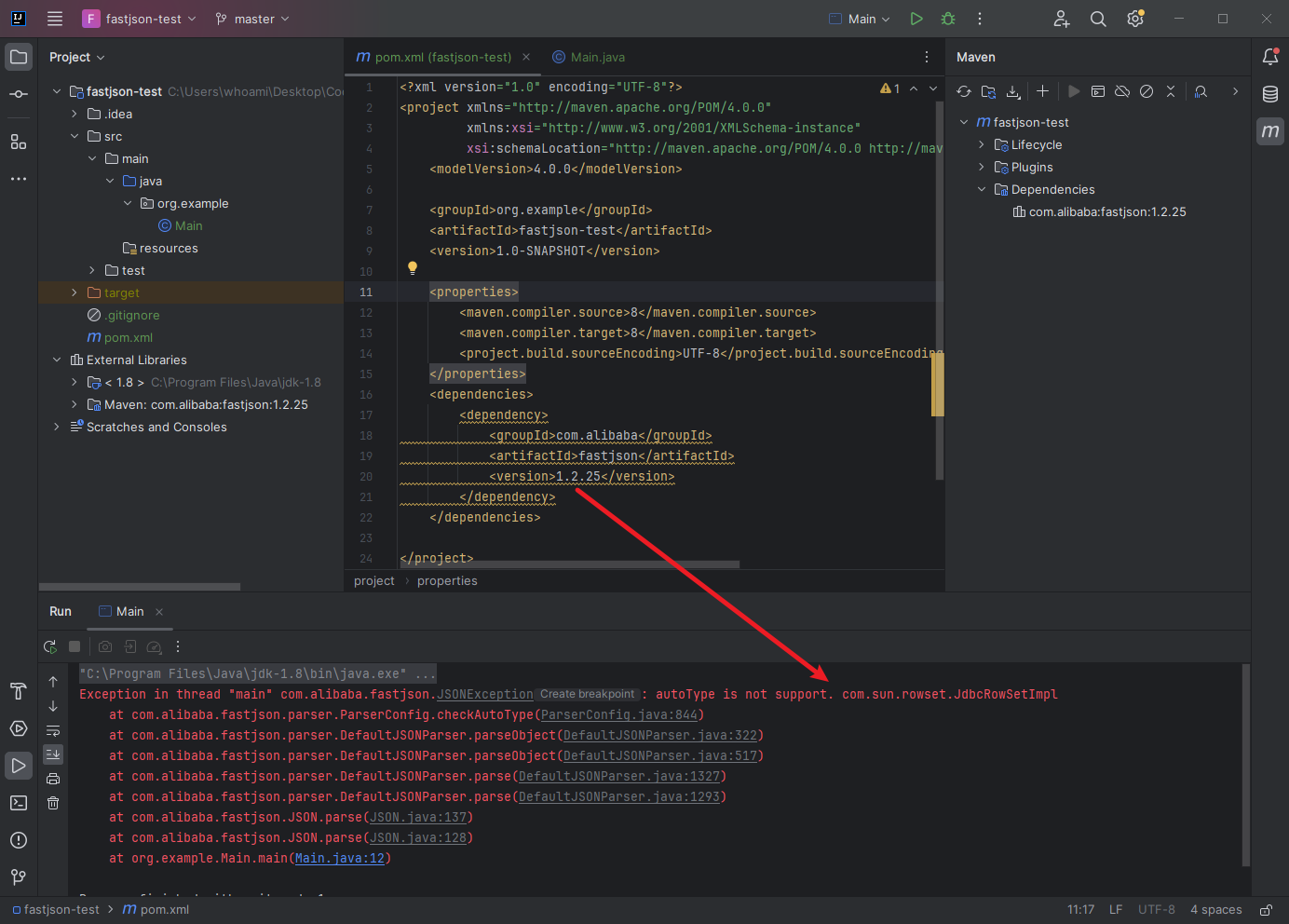Select com.alibaba:fastjson:1.2.25 Maven dependency

(x=1099, y=211)
